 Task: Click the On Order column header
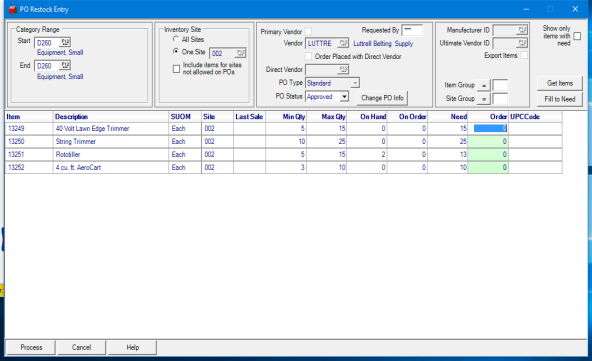click(407, 117)
